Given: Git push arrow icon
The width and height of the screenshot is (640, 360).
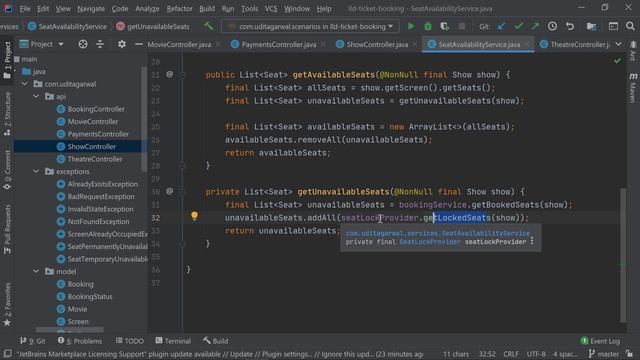Looking at the screenshot, I should pos(535,27).
